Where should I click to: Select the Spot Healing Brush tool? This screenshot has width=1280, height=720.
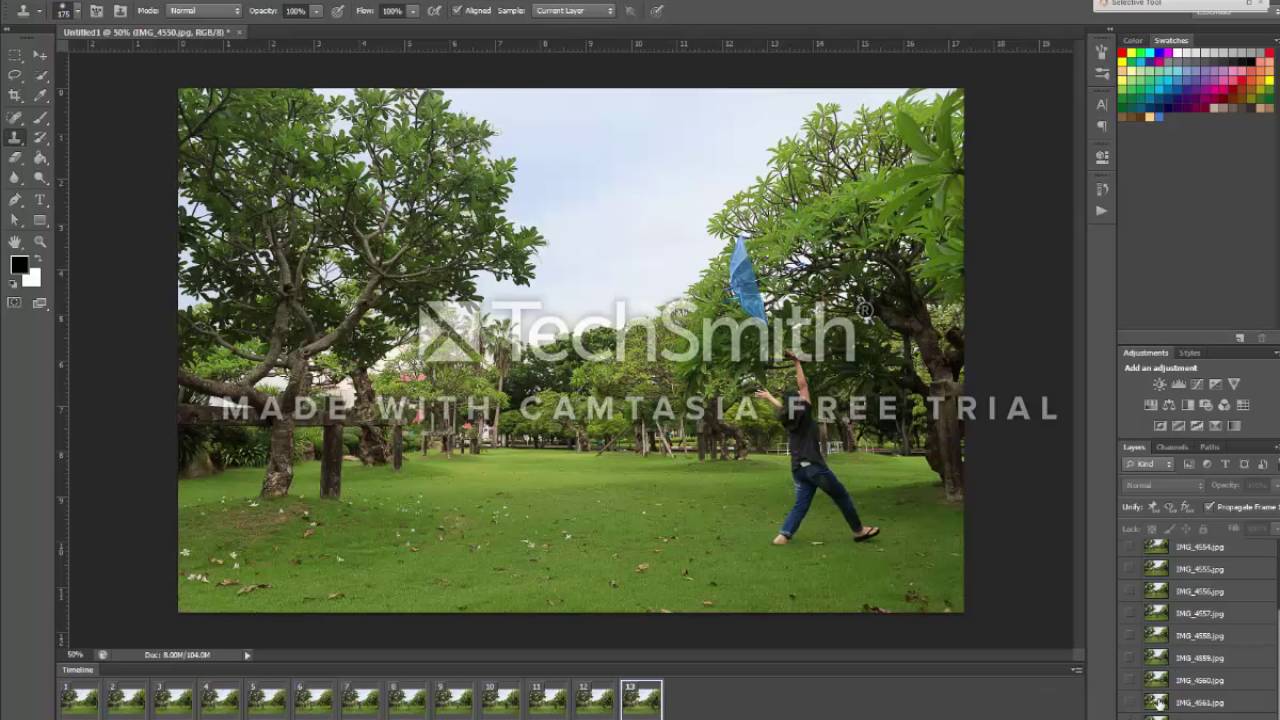pyautogui.click(x=15, y=117)
